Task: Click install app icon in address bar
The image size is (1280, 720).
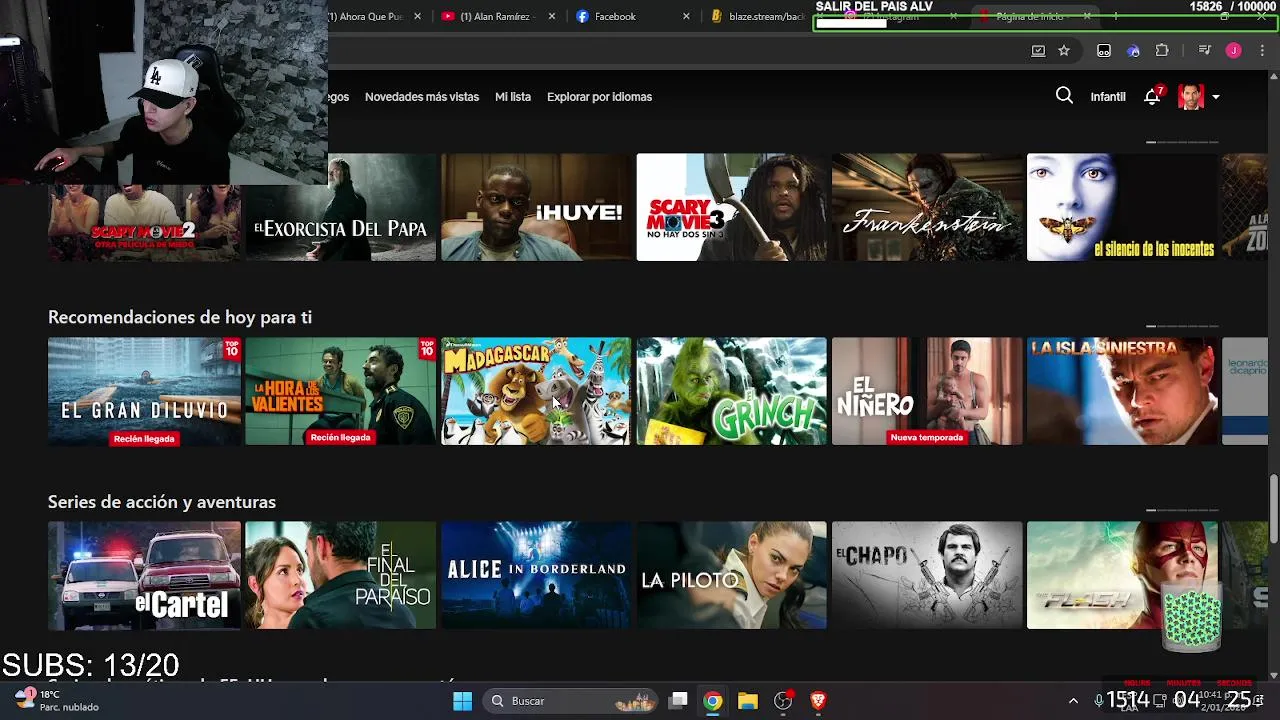Action: (1038, 50)
